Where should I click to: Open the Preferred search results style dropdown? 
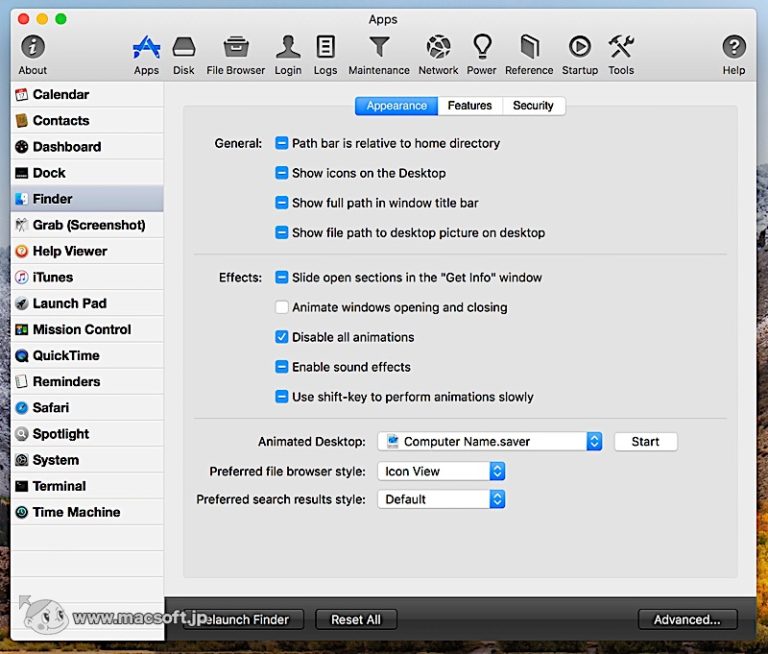tap(441, 499)
